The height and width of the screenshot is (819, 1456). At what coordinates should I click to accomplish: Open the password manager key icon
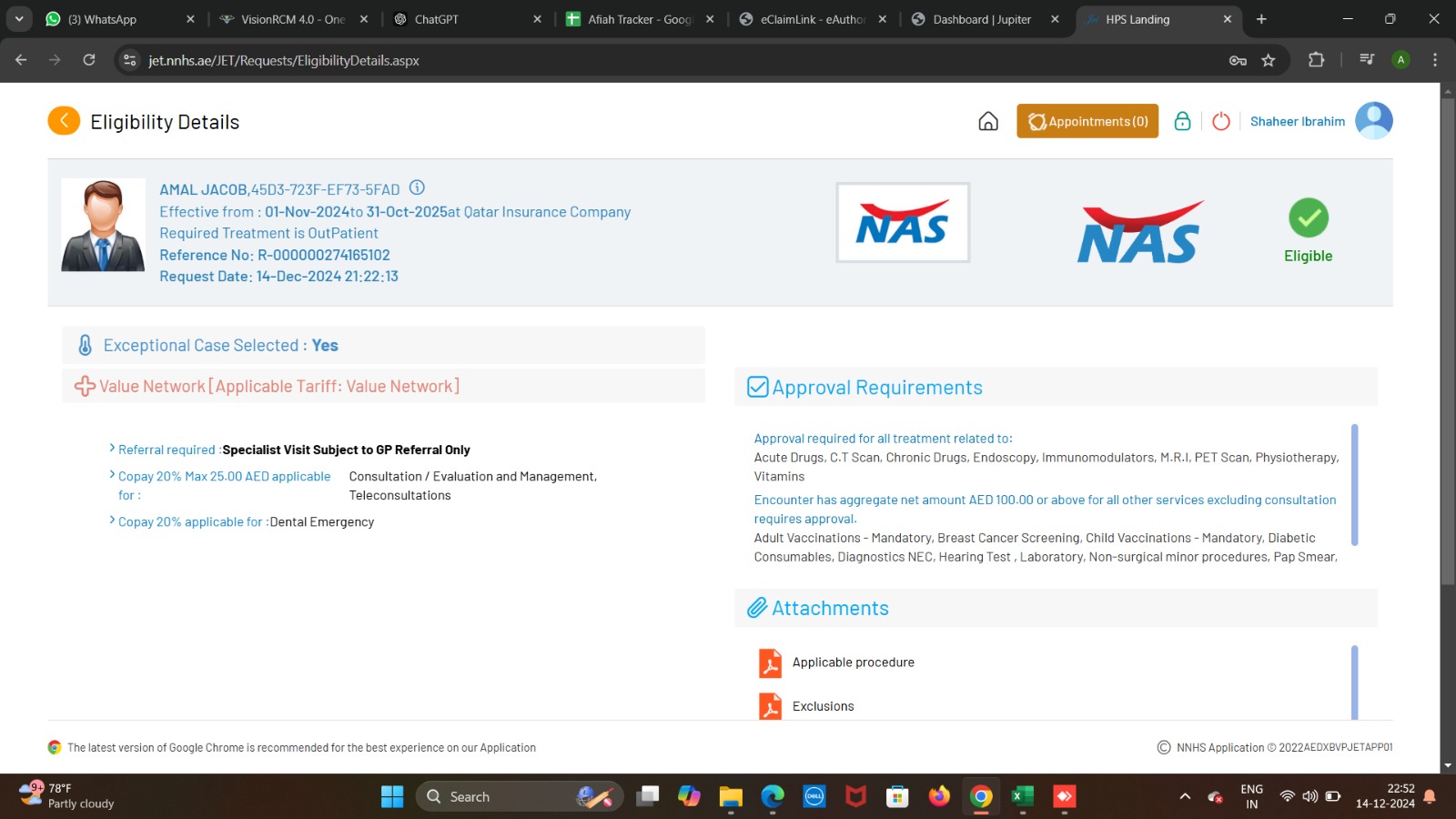(1238, 60)
